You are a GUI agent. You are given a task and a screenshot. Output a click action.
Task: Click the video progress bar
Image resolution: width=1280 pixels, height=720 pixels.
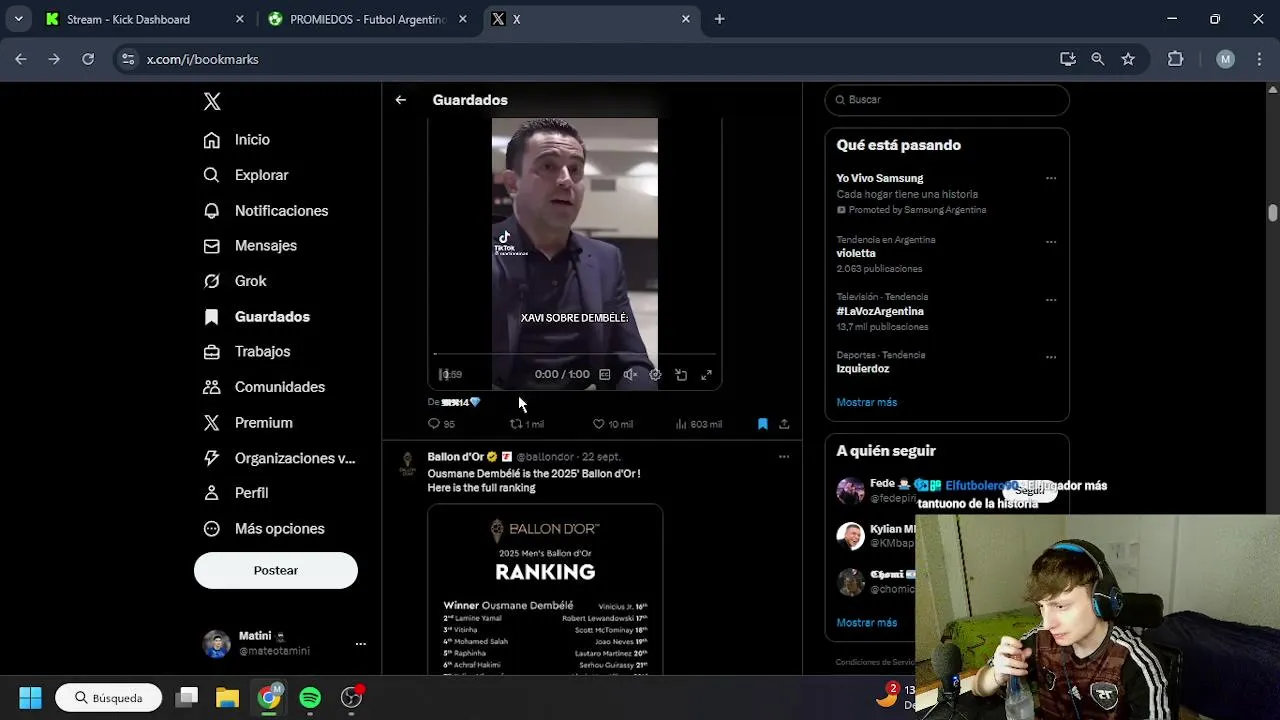coord(575,354)
